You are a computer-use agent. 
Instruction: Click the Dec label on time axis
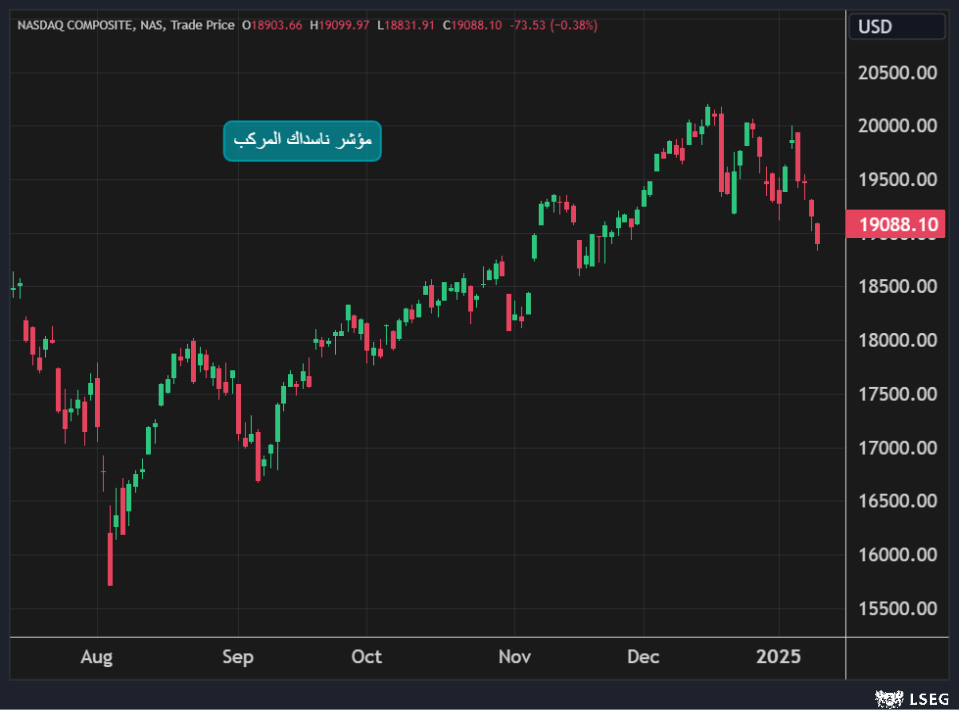643,657
